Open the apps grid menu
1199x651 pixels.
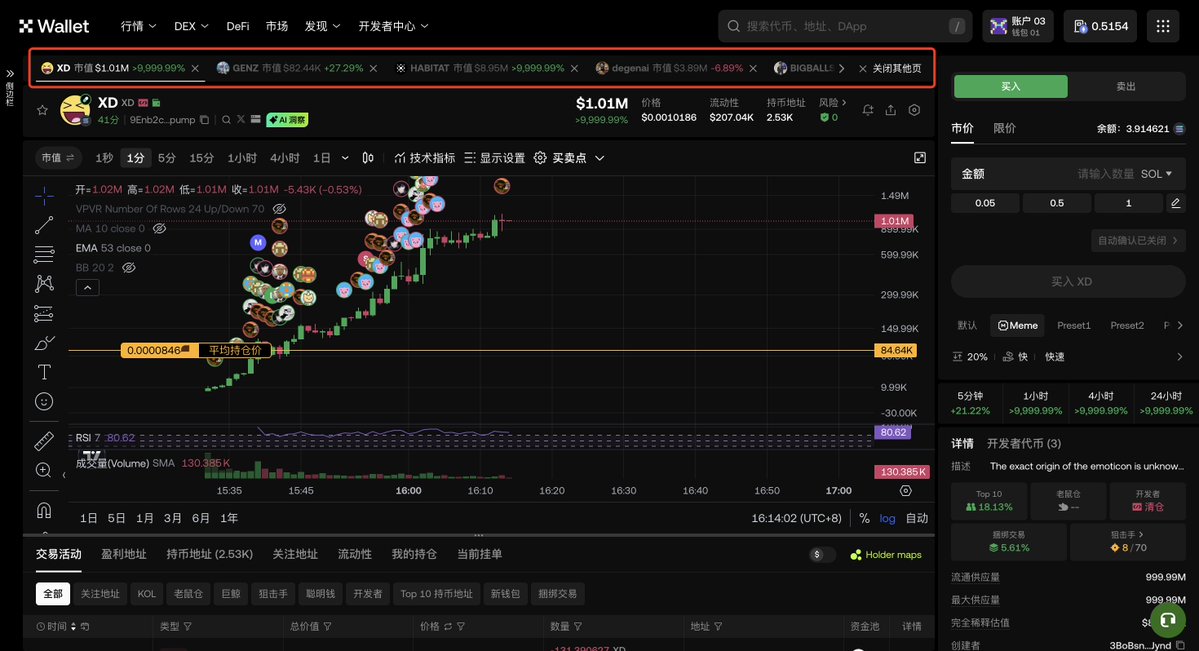1163,26
